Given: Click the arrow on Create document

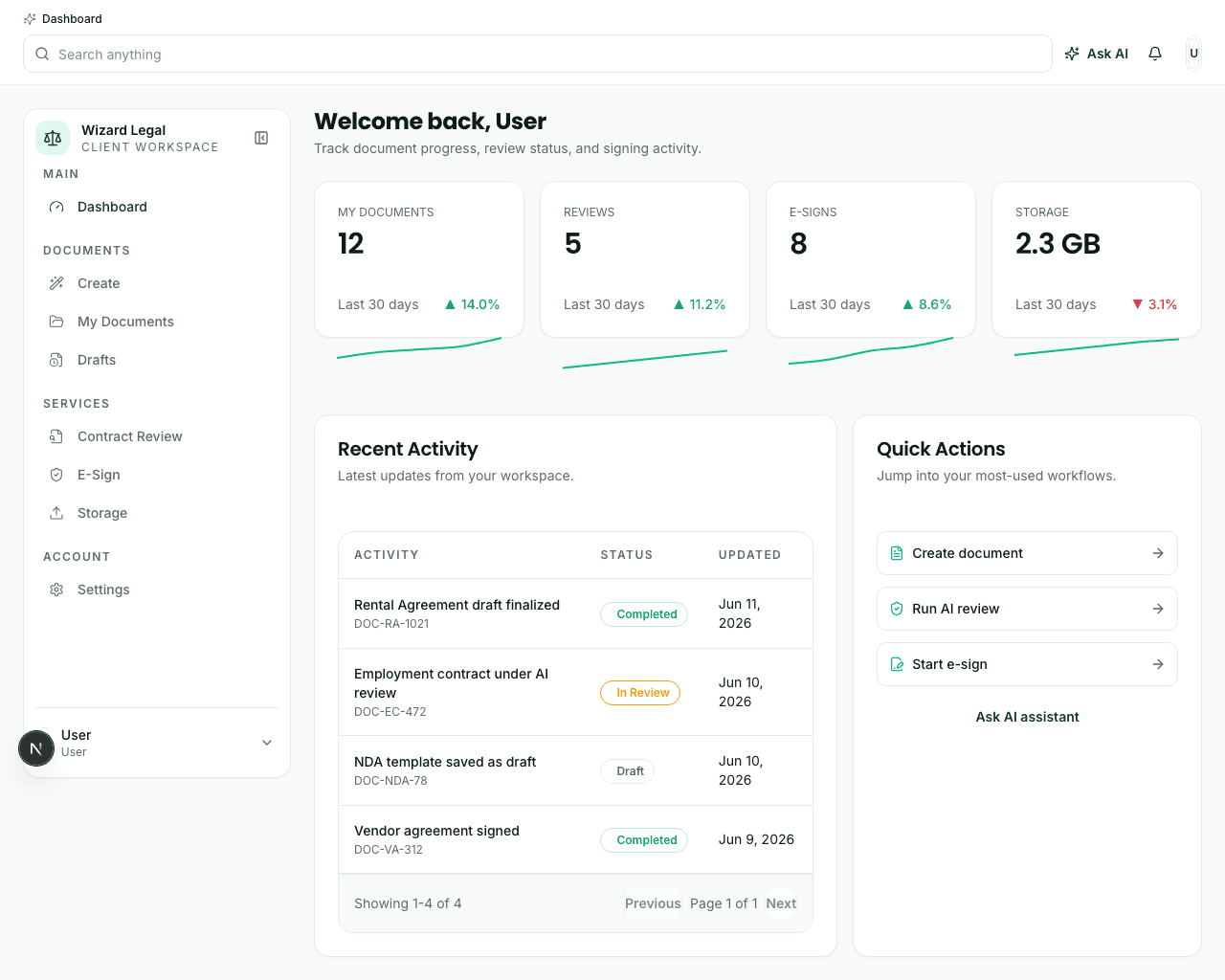Looking at the screenshot, I should pyautogui.click(x=1158, y=553).
